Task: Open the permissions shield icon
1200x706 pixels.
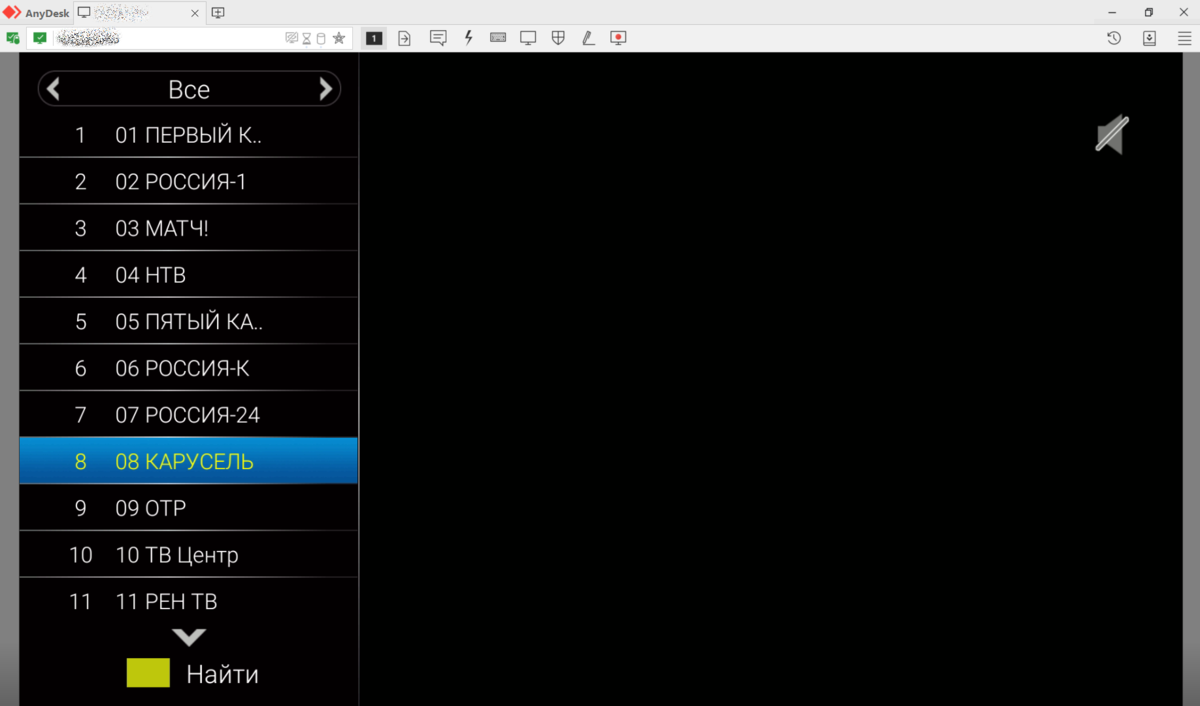Action: 559,38
